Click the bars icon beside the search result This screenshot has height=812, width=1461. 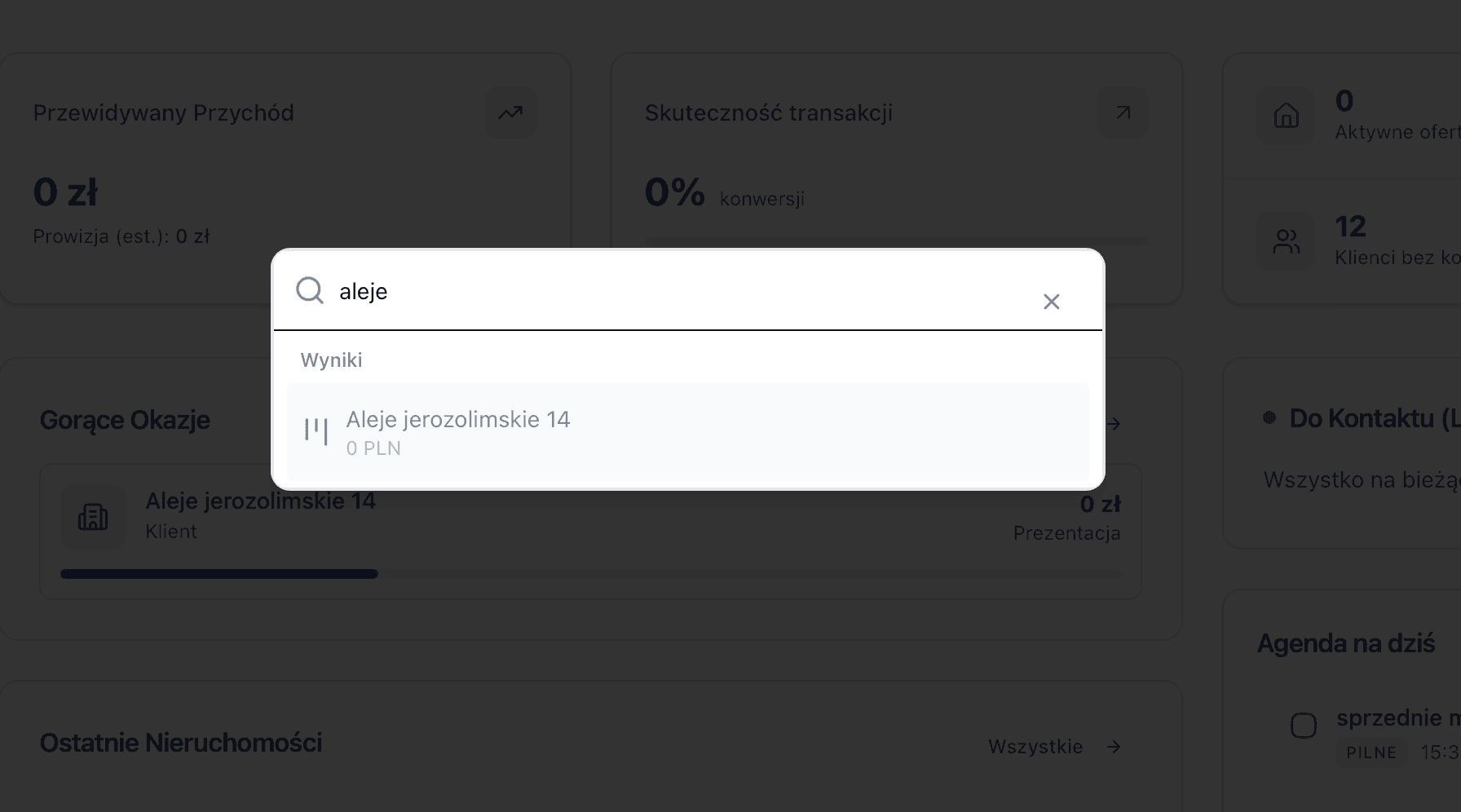(x=316, y=430)
